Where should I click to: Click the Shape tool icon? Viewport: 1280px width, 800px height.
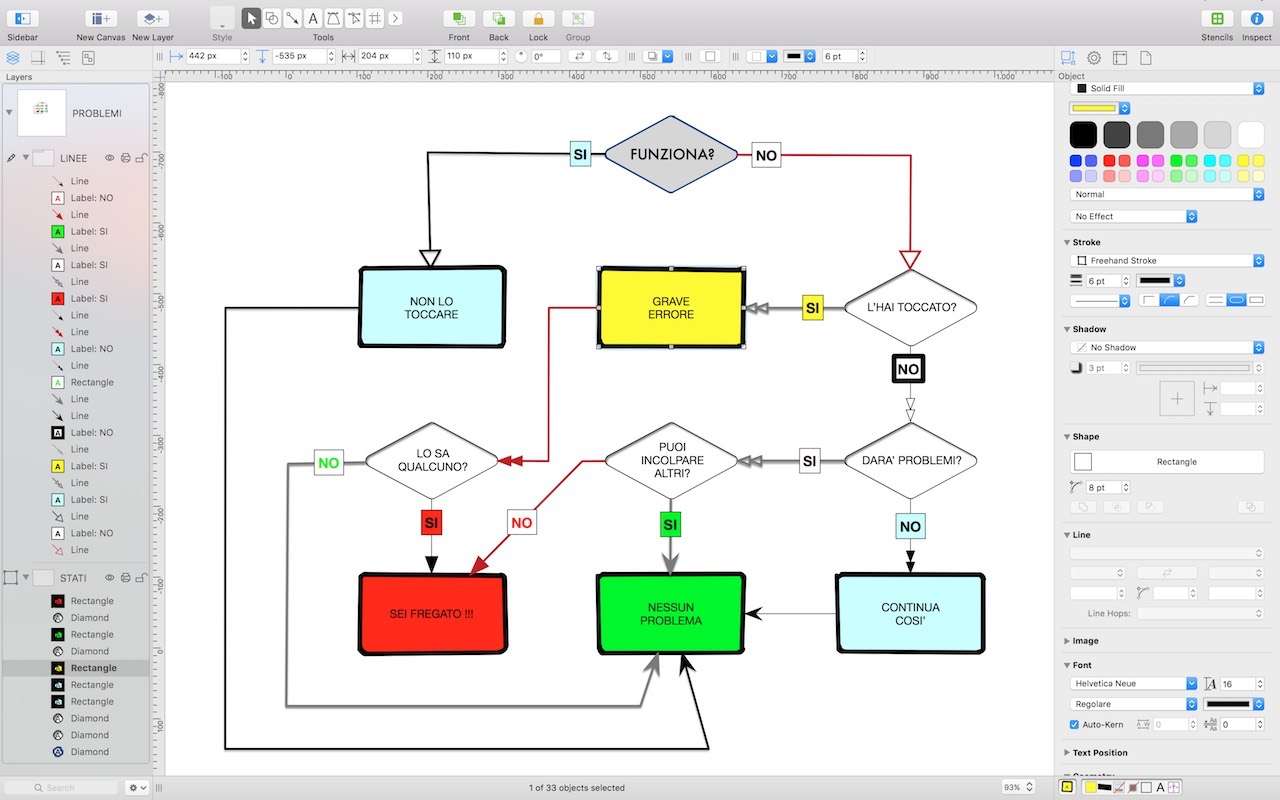pos(272,18)
